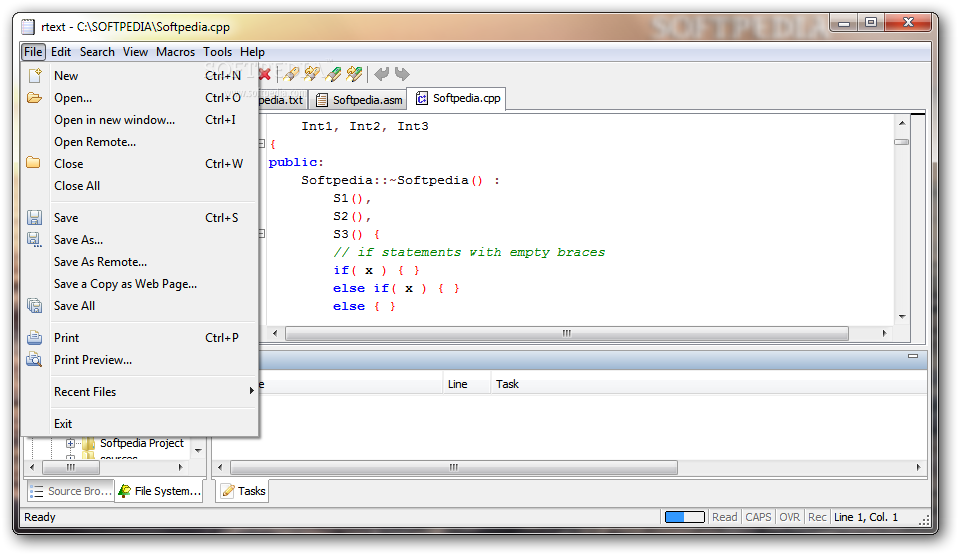Open the Help menu

(252, 52)
